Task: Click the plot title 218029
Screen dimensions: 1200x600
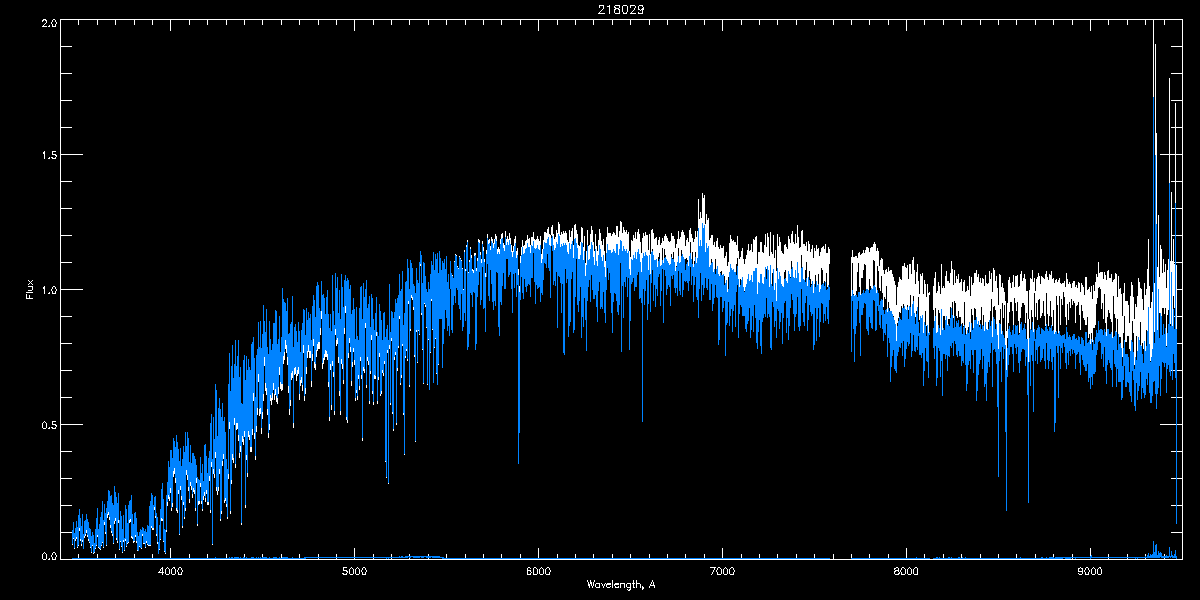Action: (x=620, y=9)
